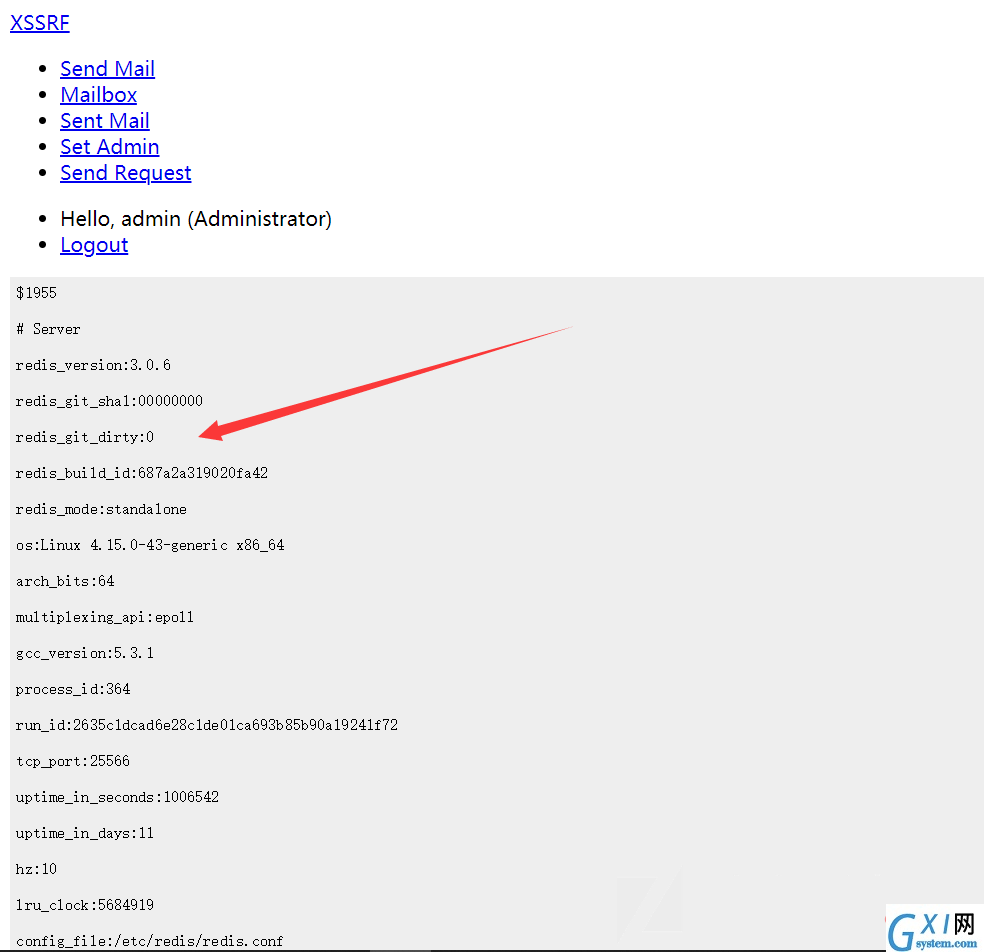Click the 'uptime_in_seconds:1006542' line
The width and height of the screenshot is (984, 952).
click(x=117, y=797)
